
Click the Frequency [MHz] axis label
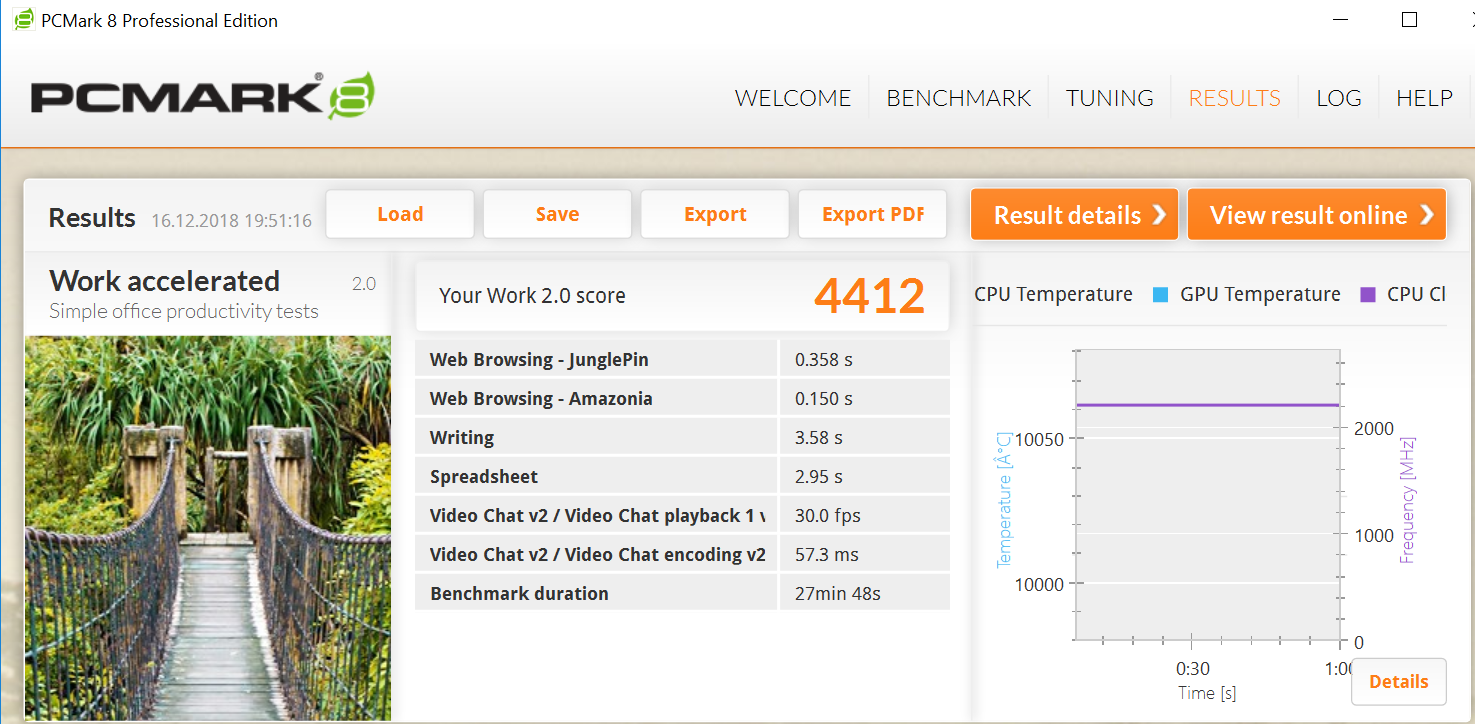[1408, 500]
